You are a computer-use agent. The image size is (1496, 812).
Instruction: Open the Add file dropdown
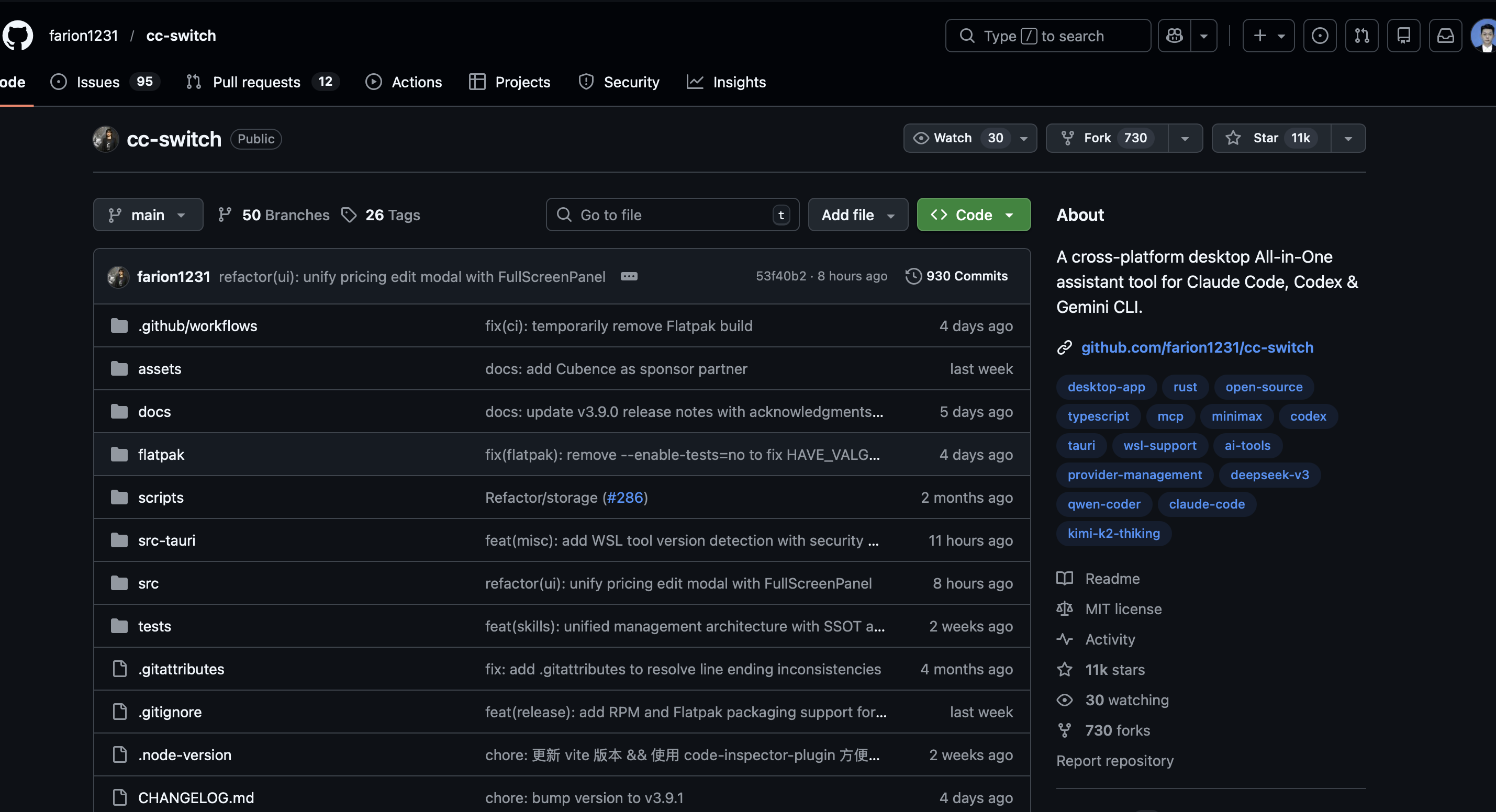click(x=857, y=215)
